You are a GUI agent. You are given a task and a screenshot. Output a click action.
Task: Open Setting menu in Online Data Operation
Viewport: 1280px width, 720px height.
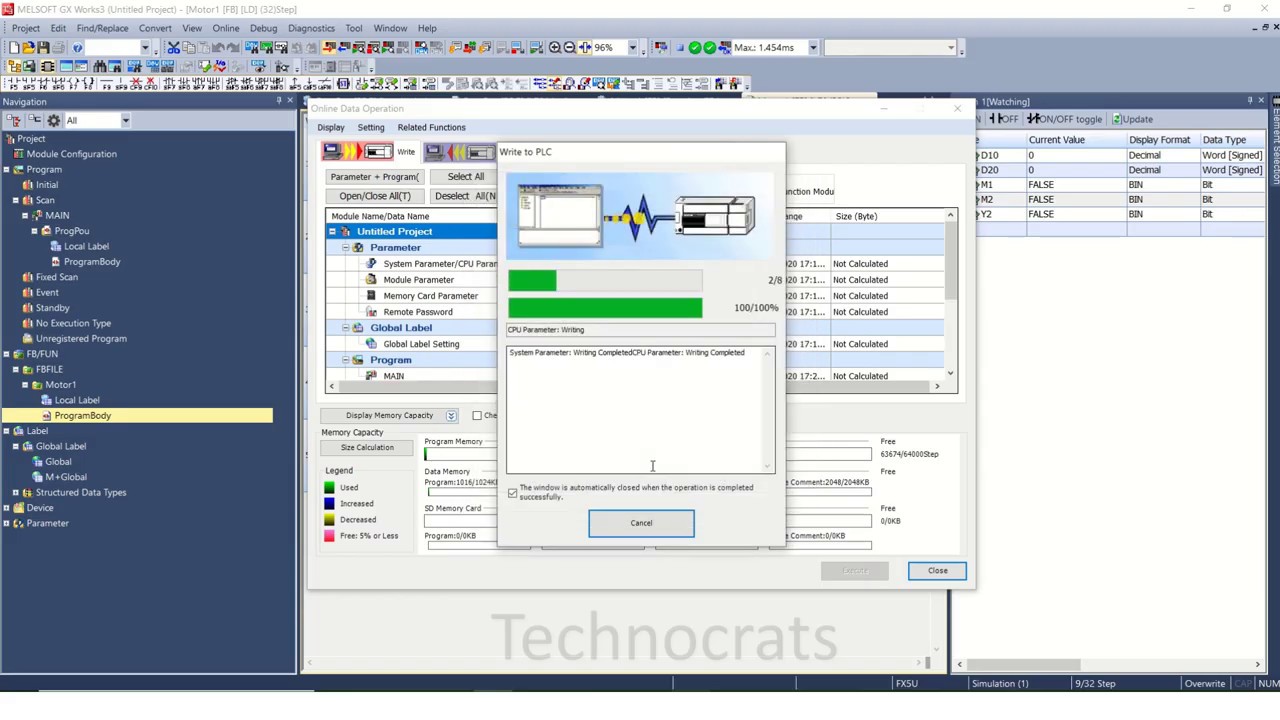[x=371, y=127]
